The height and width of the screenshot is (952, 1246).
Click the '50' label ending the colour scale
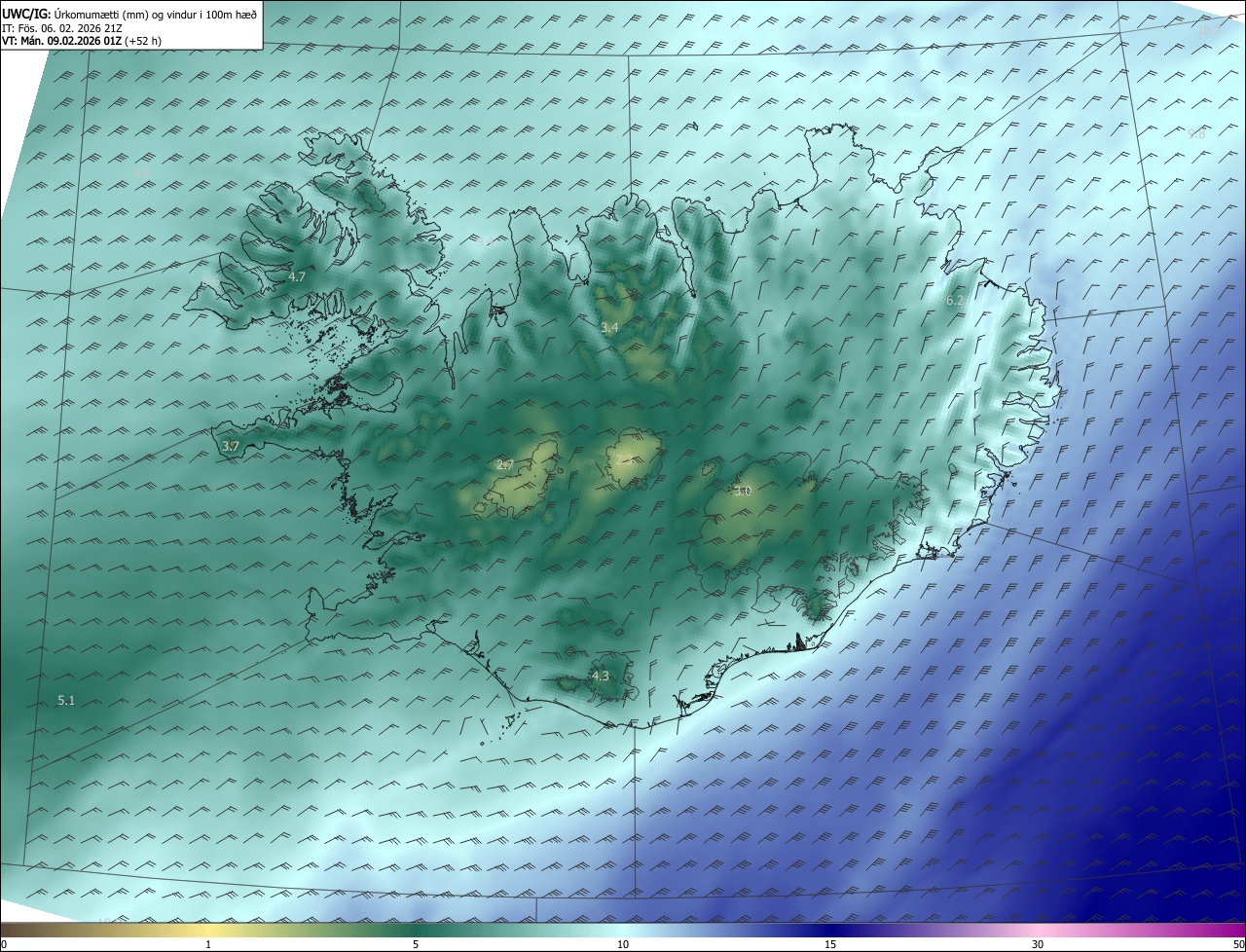click(x=1238, y=944)
